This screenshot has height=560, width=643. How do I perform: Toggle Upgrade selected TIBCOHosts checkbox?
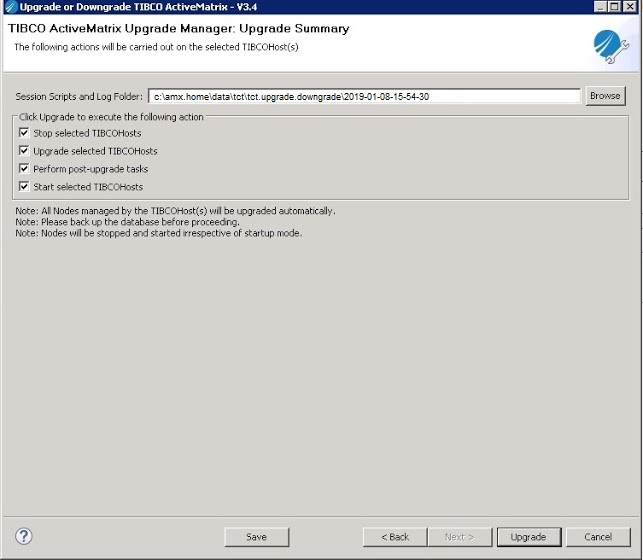point(24,151)
